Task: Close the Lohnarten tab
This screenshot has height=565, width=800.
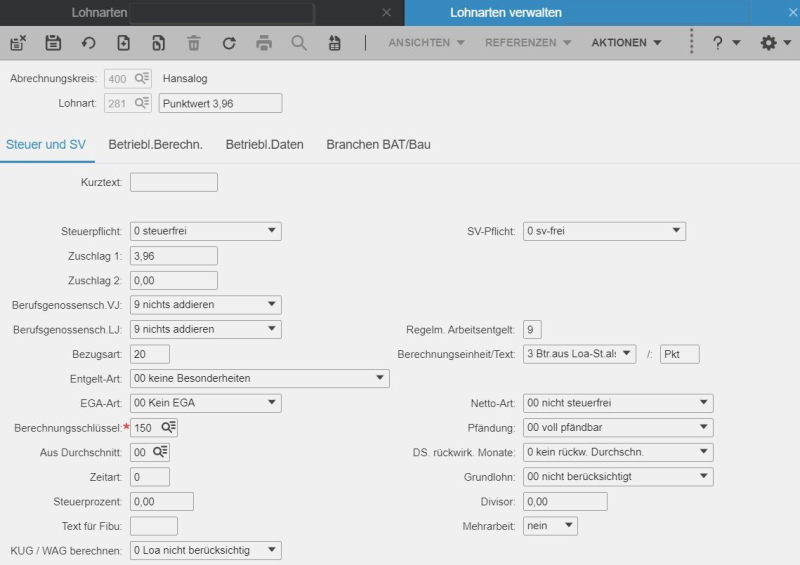Action: tap(386, 12)
